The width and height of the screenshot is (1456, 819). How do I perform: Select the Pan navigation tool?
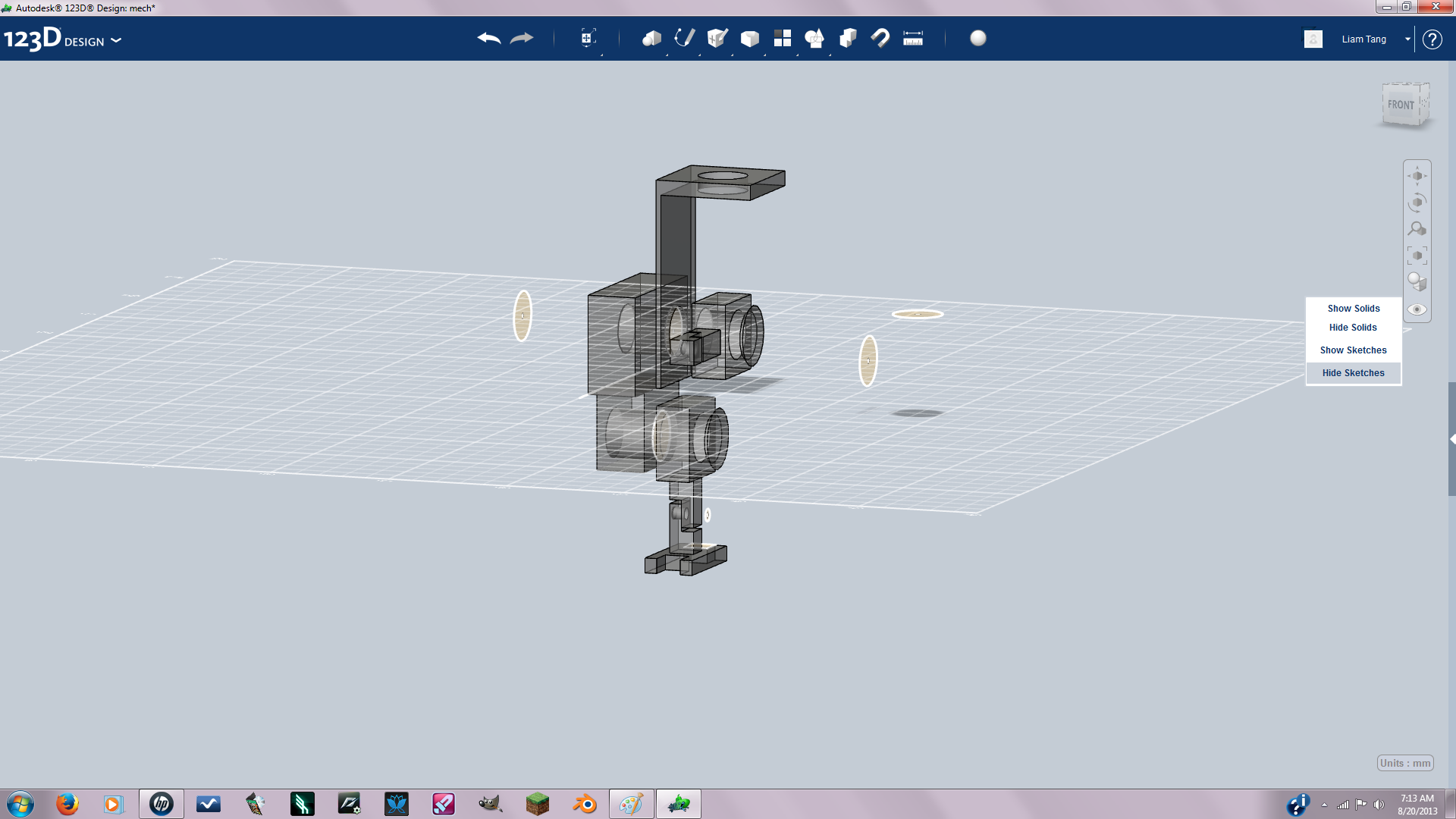pyautogui.click(x=1417, y=176)
